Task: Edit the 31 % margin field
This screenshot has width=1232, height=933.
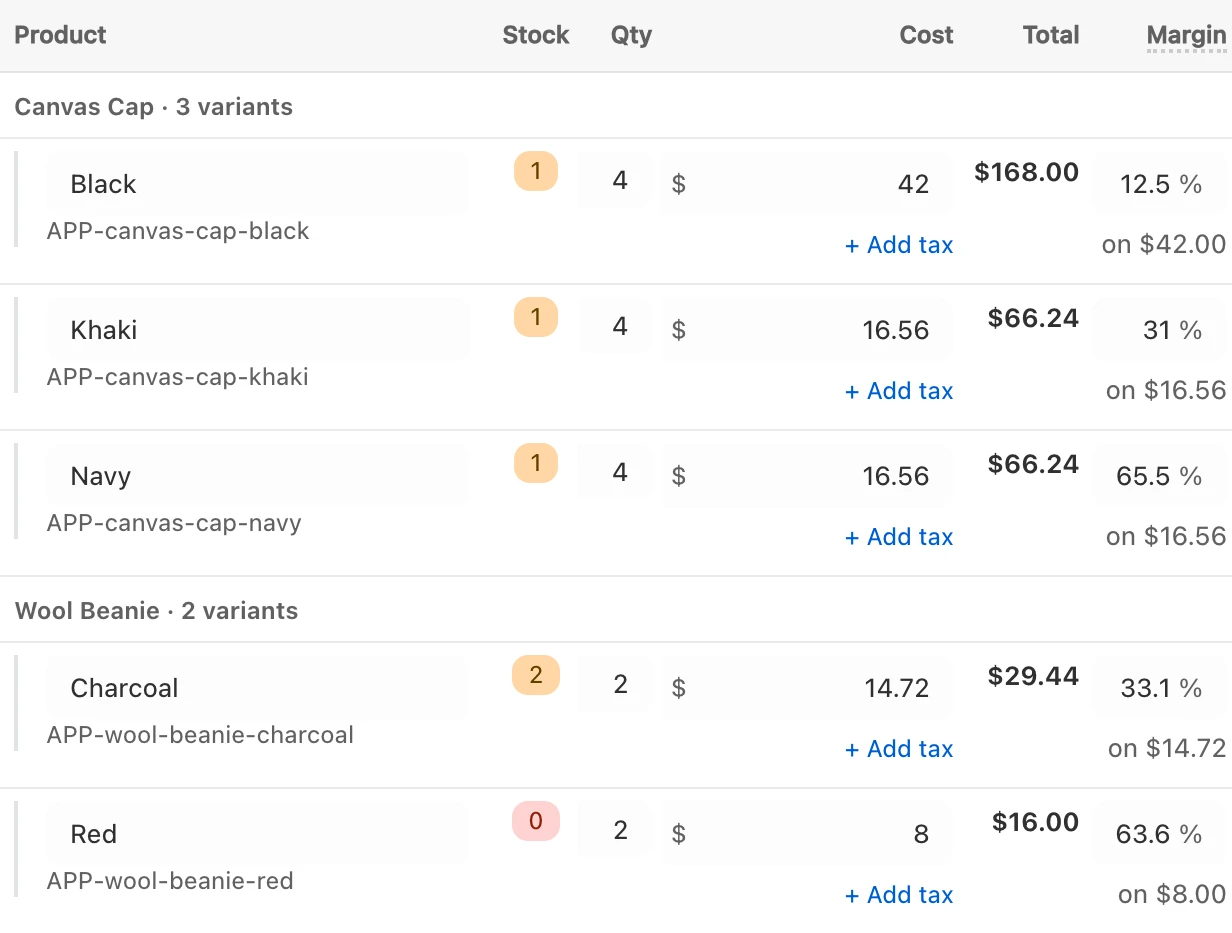Action: click(1159, 330)
